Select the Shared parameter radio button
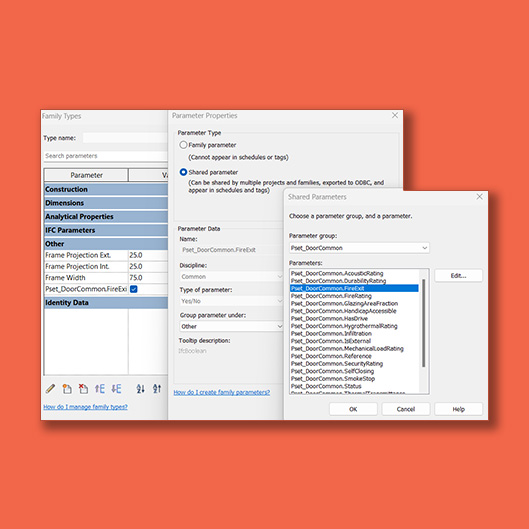The width and height of the screenshot is (529, 529). click(x=183, y=172)
